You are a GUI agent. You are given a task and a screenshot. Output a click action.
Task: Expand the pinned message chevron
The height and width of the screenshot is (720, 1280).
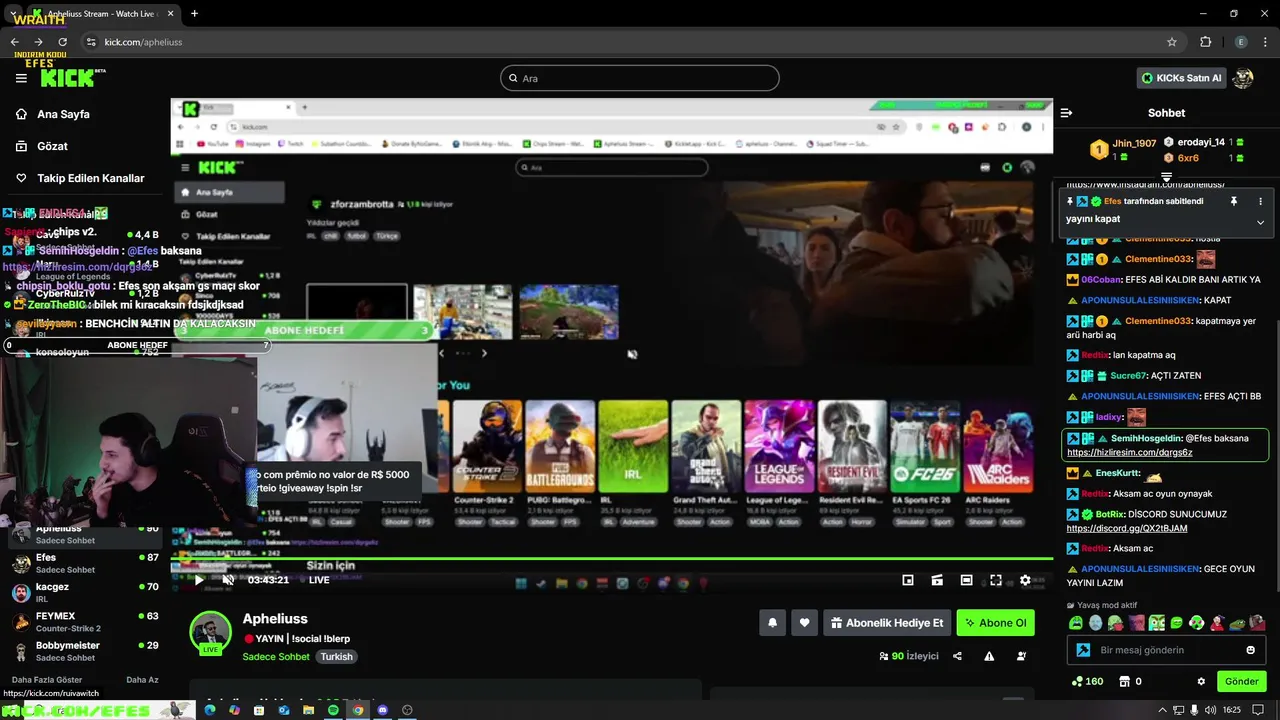tap(1260, 222)
